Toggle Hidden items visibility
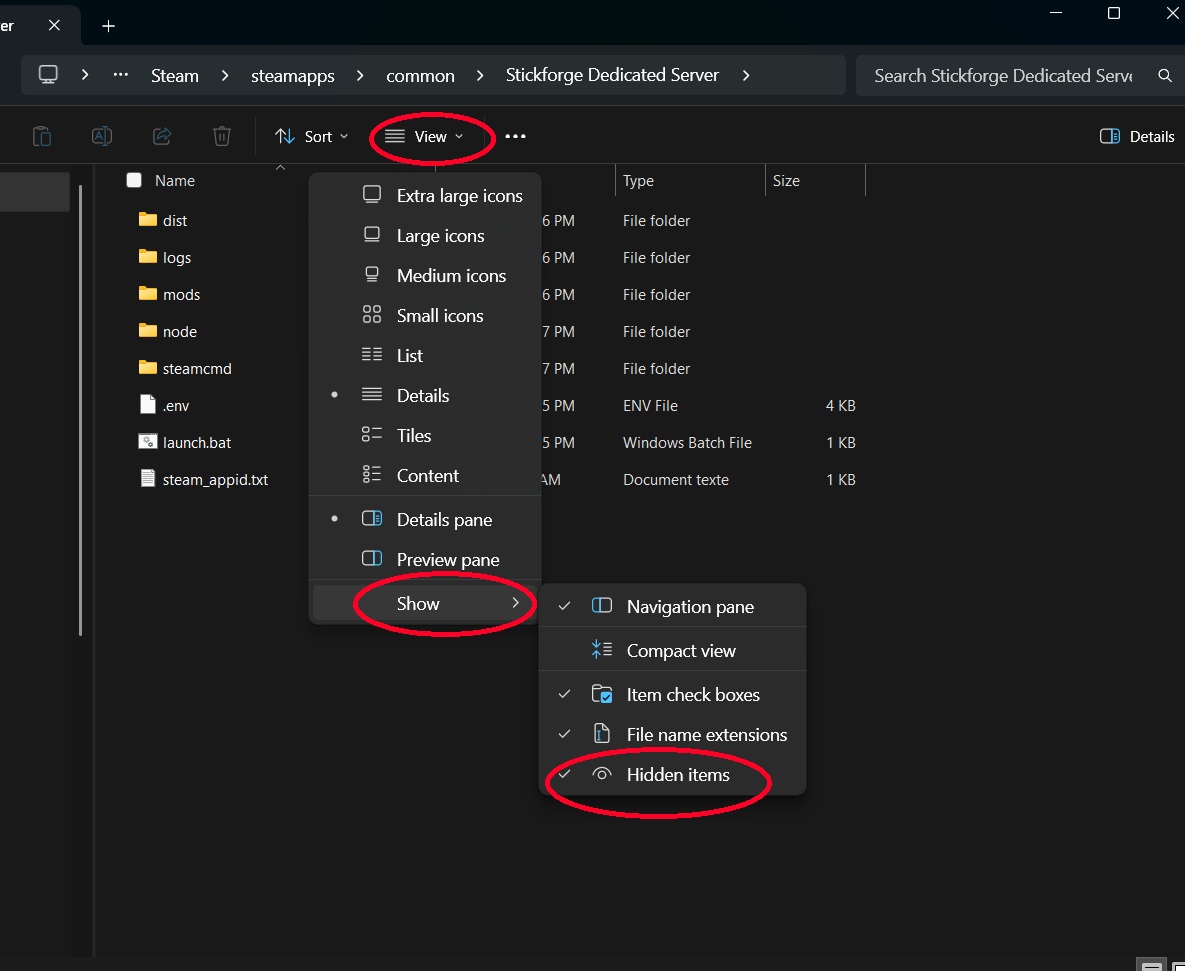The width and height of the screenshot is (1185, 971). pos(672,775)
